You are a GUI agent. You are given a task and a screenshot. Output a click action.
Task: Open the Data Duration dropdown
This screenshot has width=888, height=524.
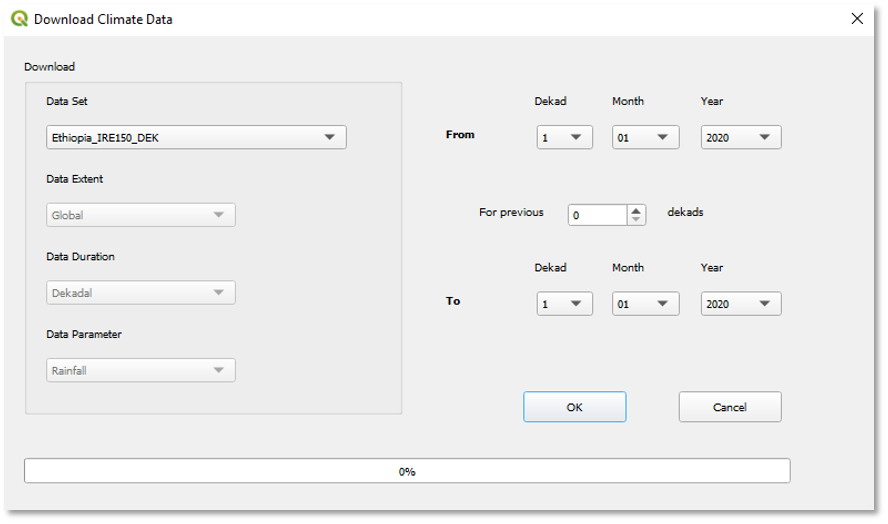[x=140, y=293]
